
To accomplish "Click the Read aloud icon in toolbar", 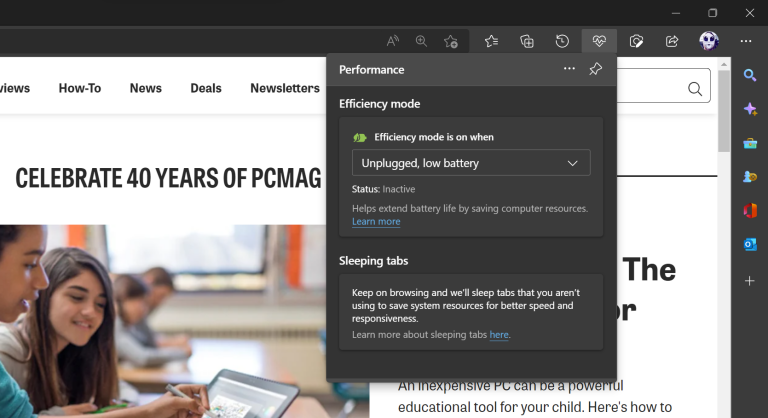I will 392,41.
